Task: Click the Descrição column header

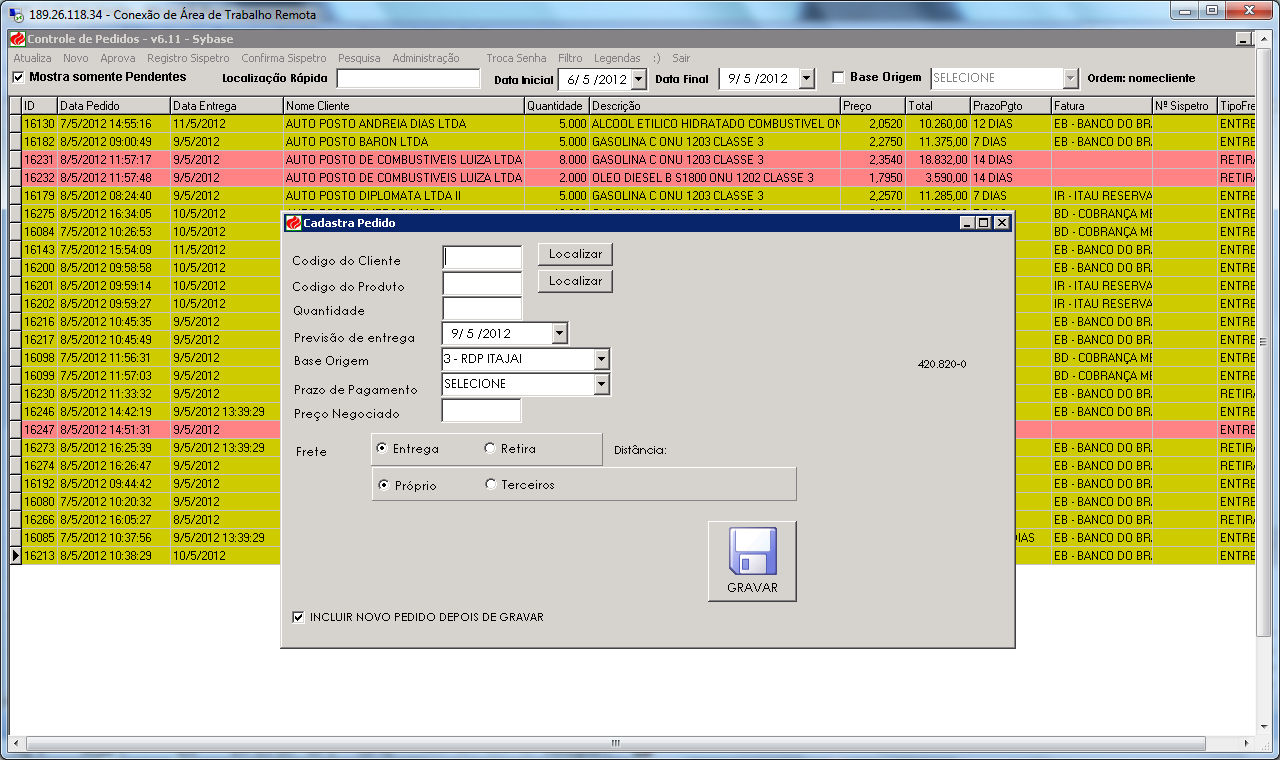Action: (714, 105)
